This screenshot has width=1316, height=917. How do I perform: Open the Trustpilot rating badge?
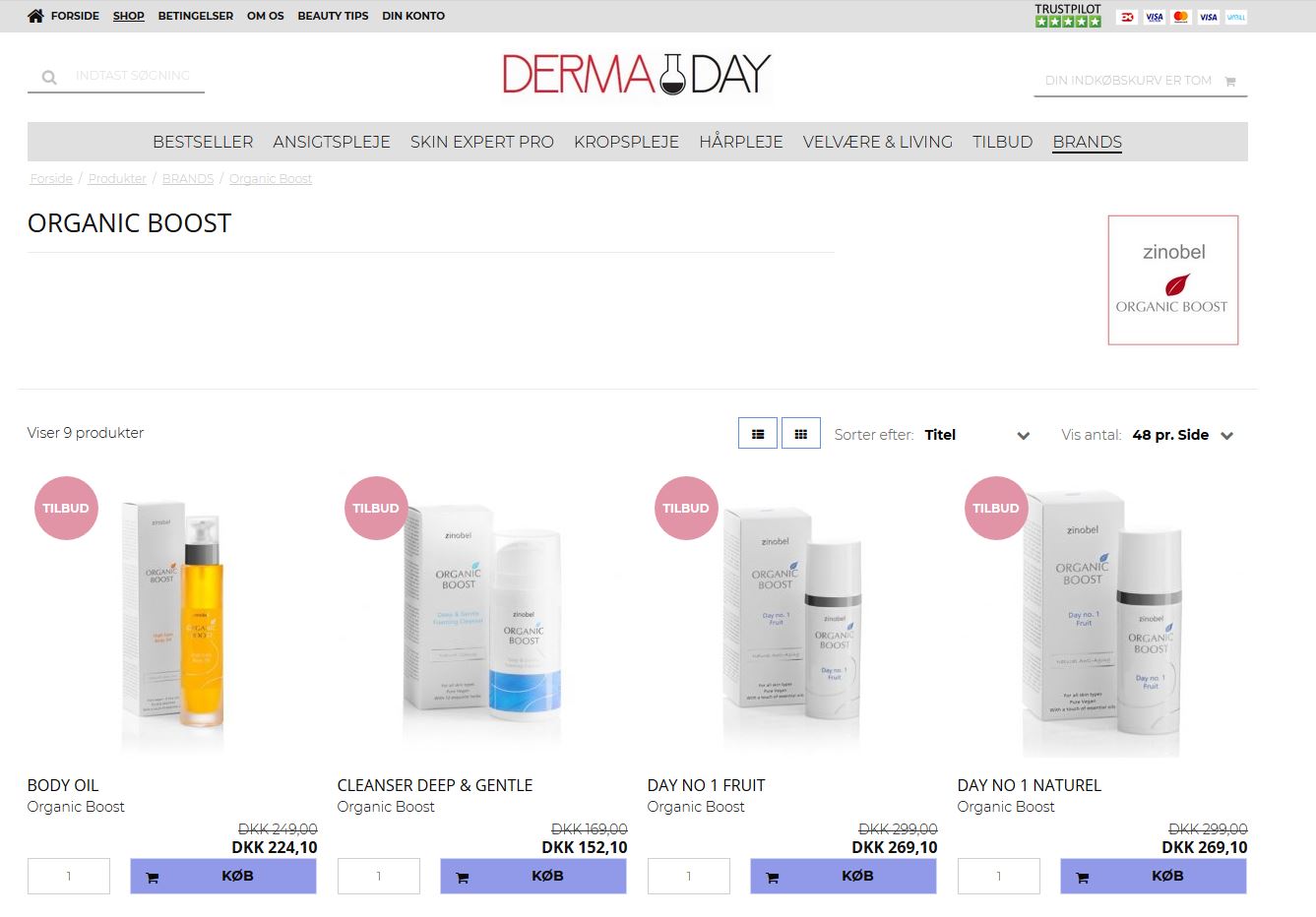(x=1068, y=15)
